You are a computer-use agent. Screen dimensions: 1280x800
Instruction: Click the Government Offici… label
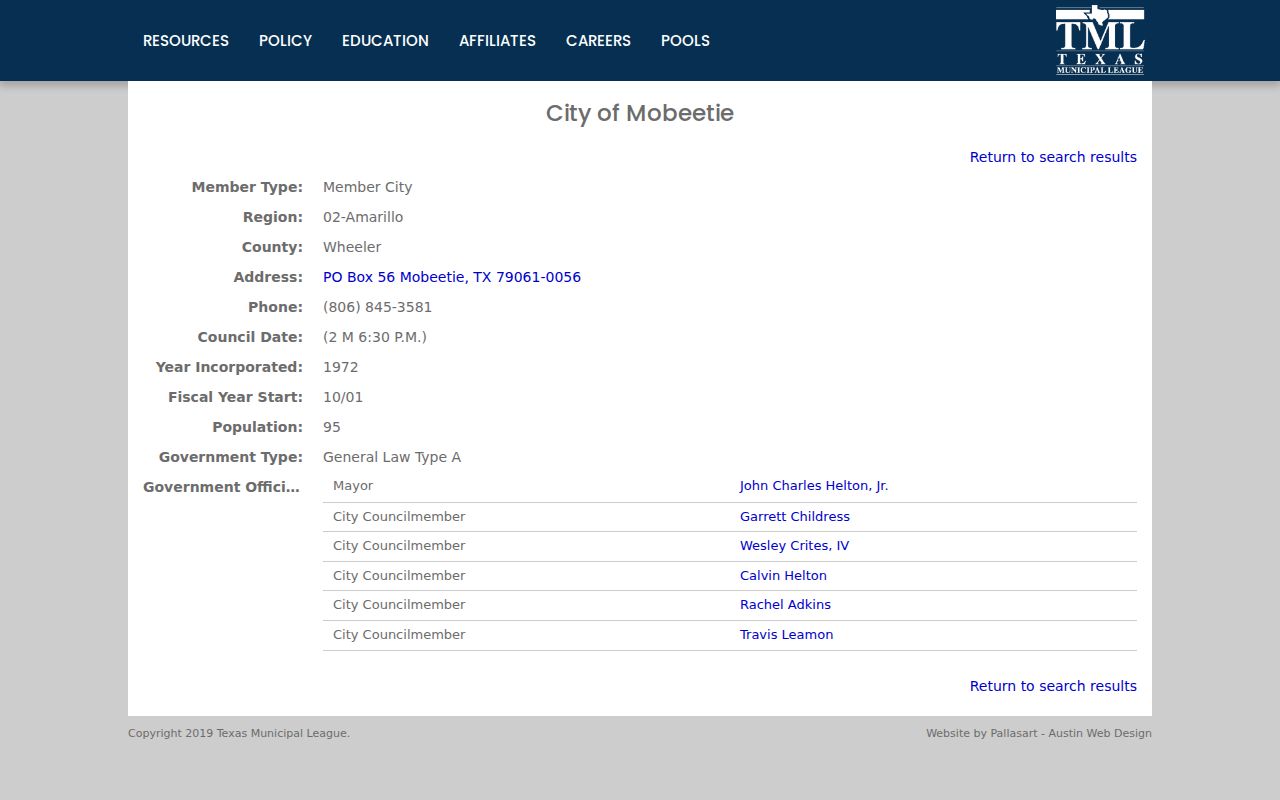click(221, 487)
